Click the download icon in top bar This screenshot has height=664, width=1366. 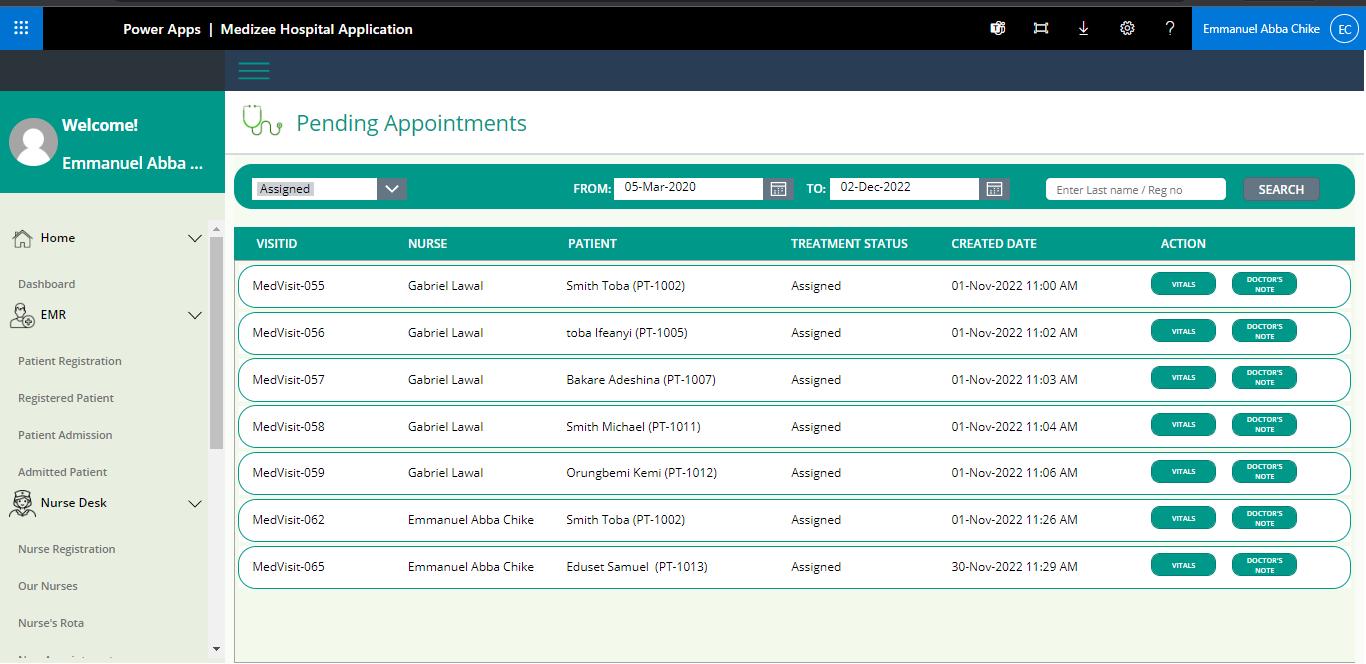pos(1084,29)
